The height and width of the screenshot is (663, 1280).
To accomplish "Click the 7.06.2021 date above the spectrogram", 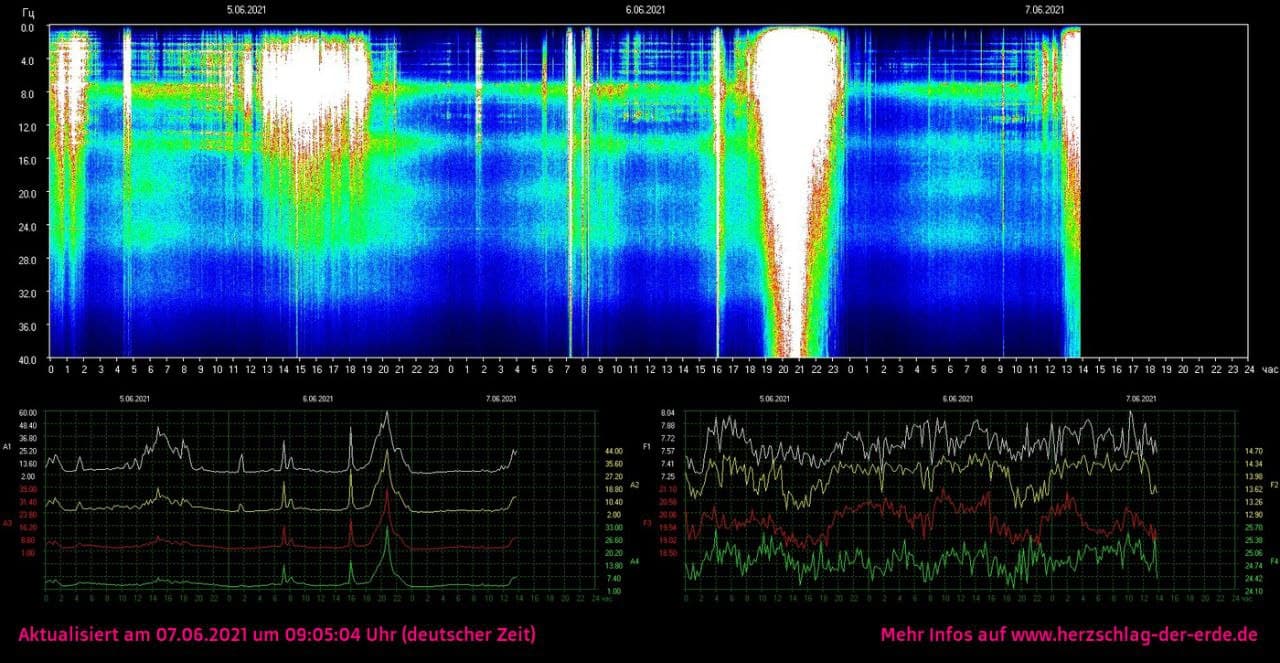I will pyautogui.click(x=1044, y=10).
